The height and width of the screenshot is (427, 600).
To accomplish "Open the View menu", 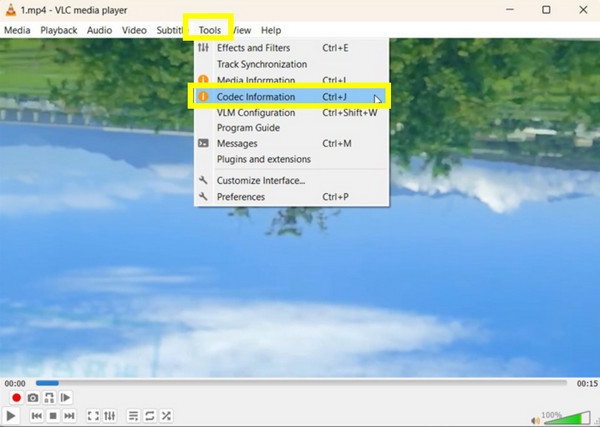I will click(x=242, y=30).
